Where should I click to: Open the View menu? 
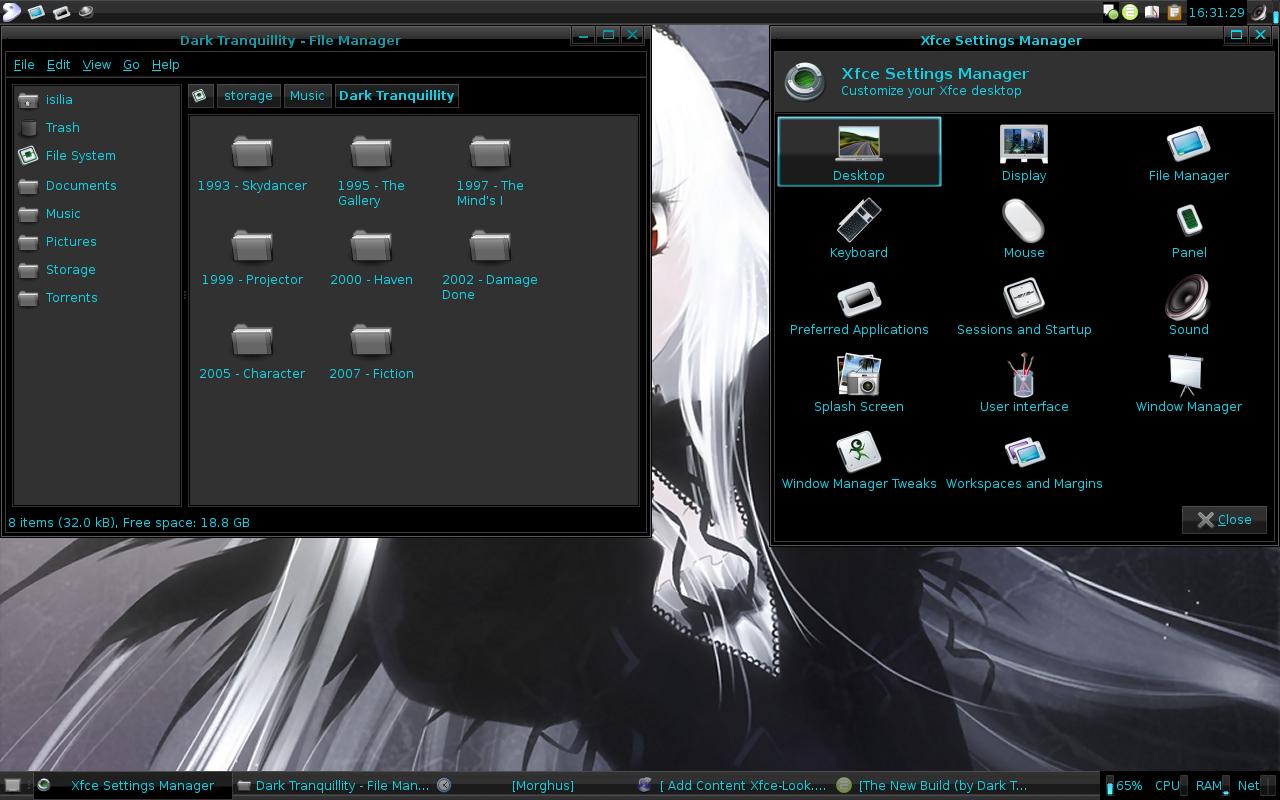(96, 64)
